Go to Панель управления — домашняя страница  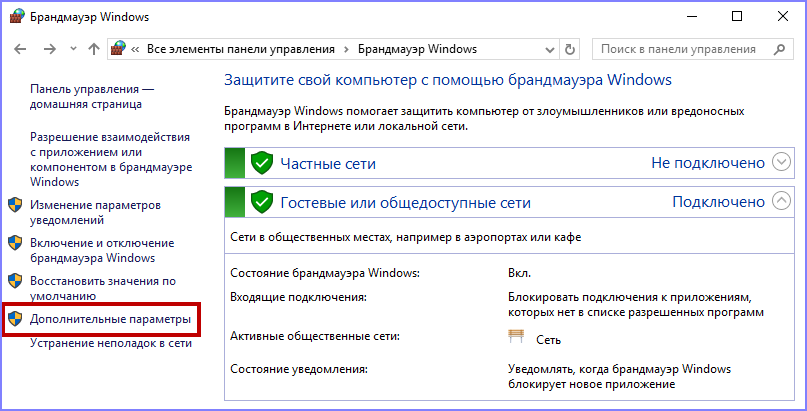[92, 96]
